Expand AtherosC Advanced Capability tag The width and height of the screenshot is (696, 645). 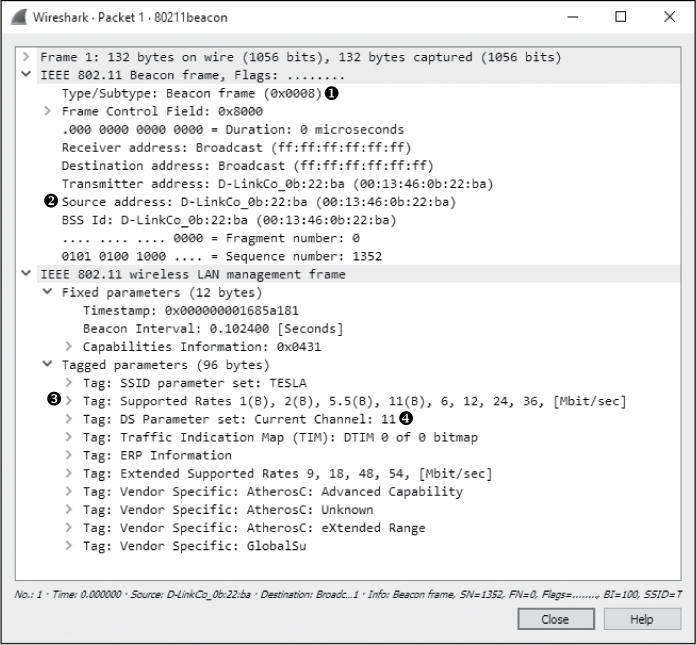click(x=68, y=491)
